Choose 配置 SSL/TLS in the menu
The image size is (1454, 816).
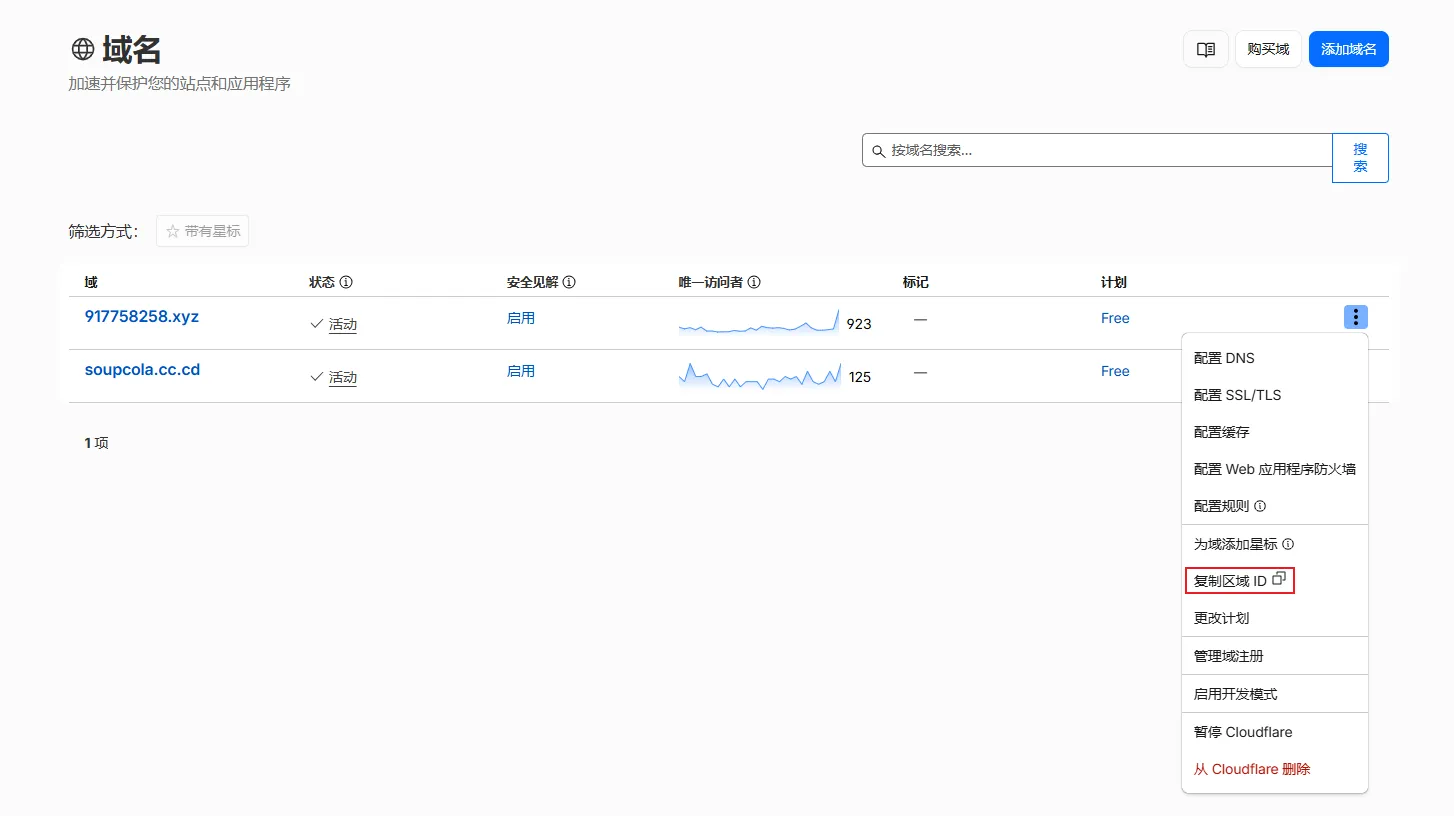click(x=1275, y=395)
